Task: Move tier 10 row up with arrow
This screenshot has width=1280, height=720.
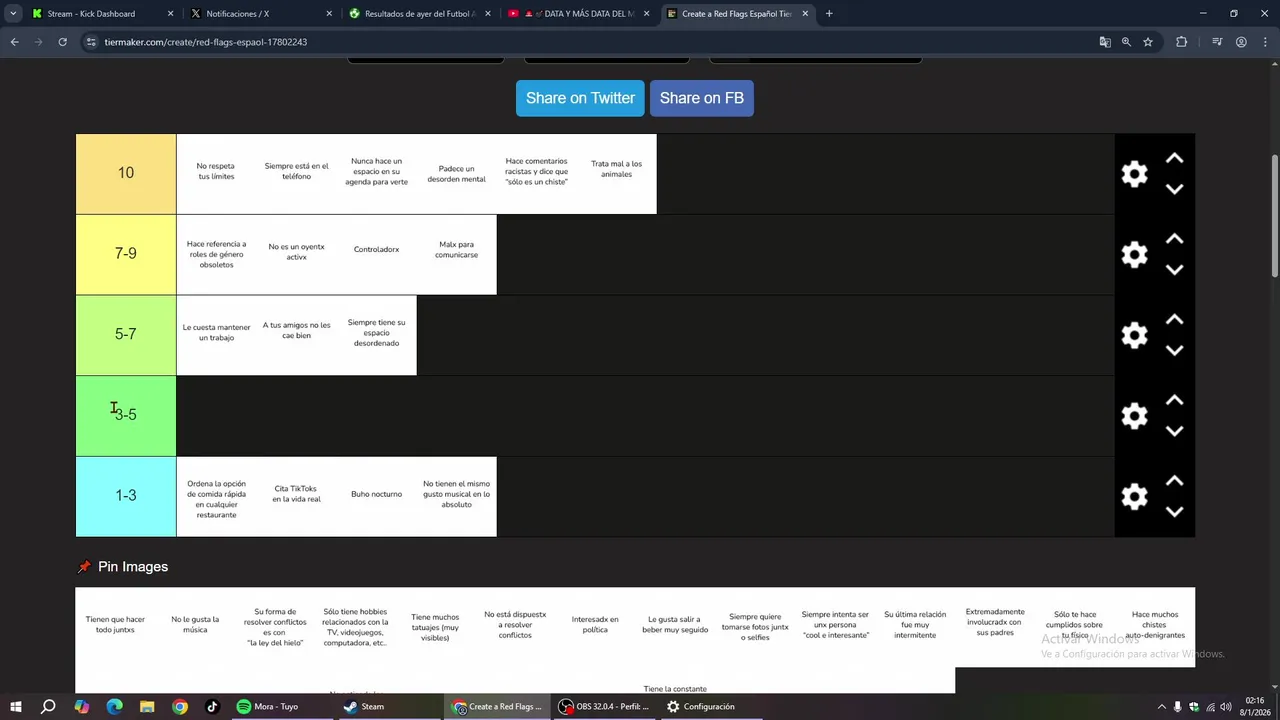Action: point(1174,158)
